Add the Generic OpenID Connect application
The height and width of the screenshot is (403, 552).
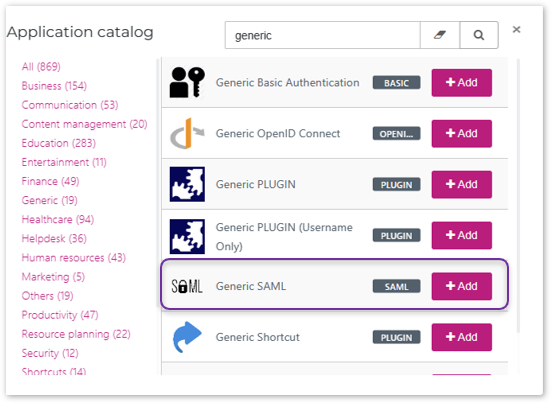(x=462, y=133)
